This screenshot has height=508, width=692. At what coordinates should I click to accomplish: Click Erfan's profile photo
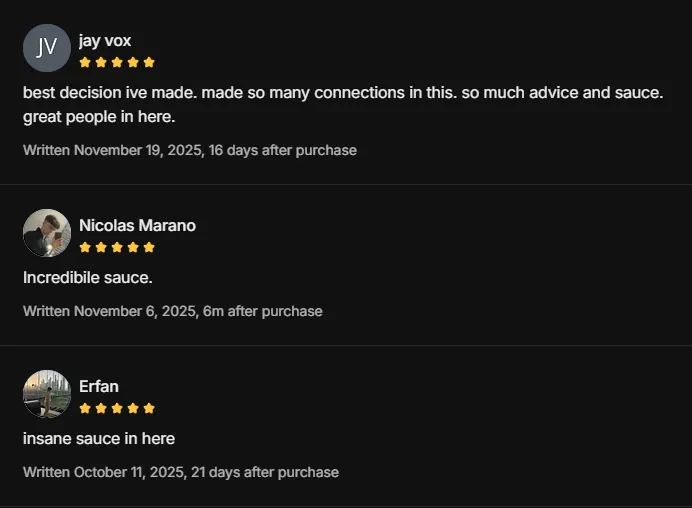46,394
